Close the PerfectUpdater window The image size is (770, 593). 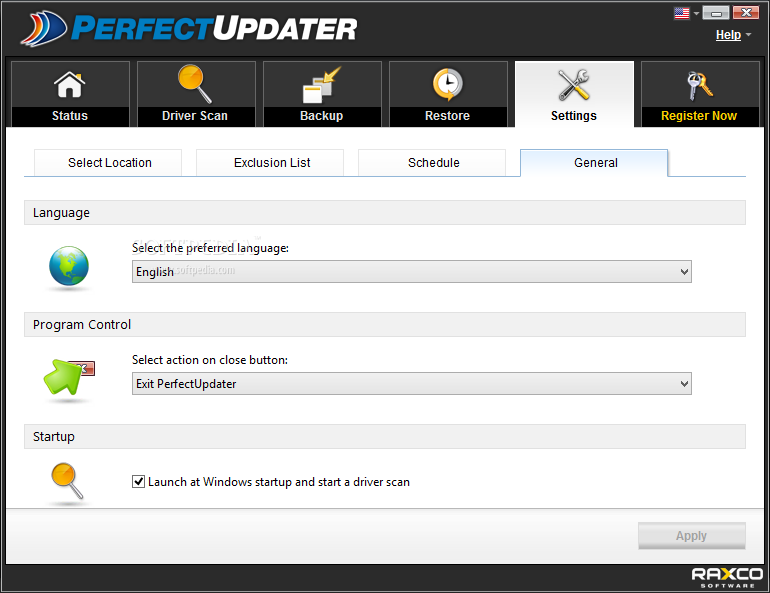(746, 13)
